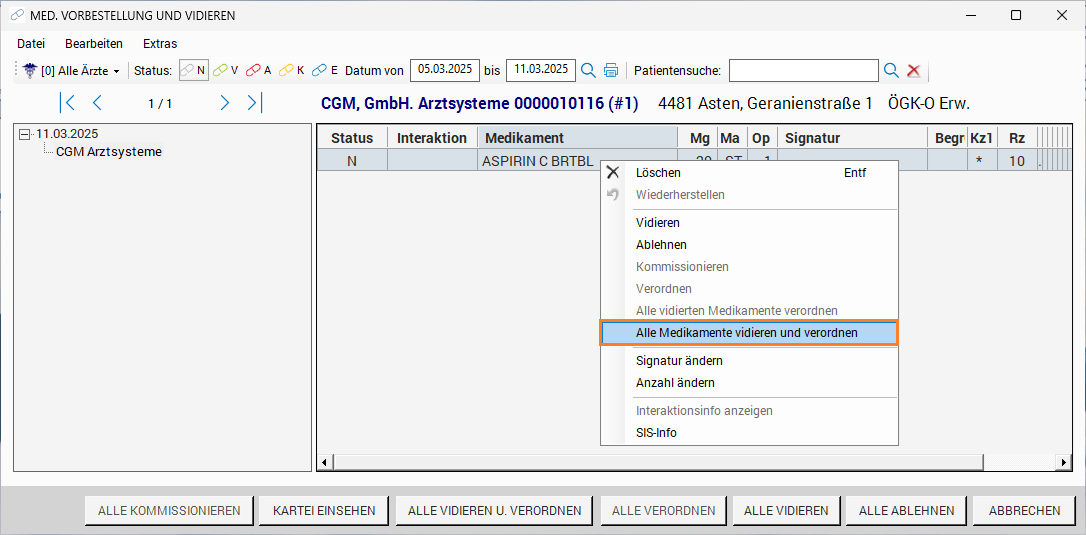Click the printer icon in toolbar
1086x535 pixels.
pyautogui.click(x=611, y=70)
